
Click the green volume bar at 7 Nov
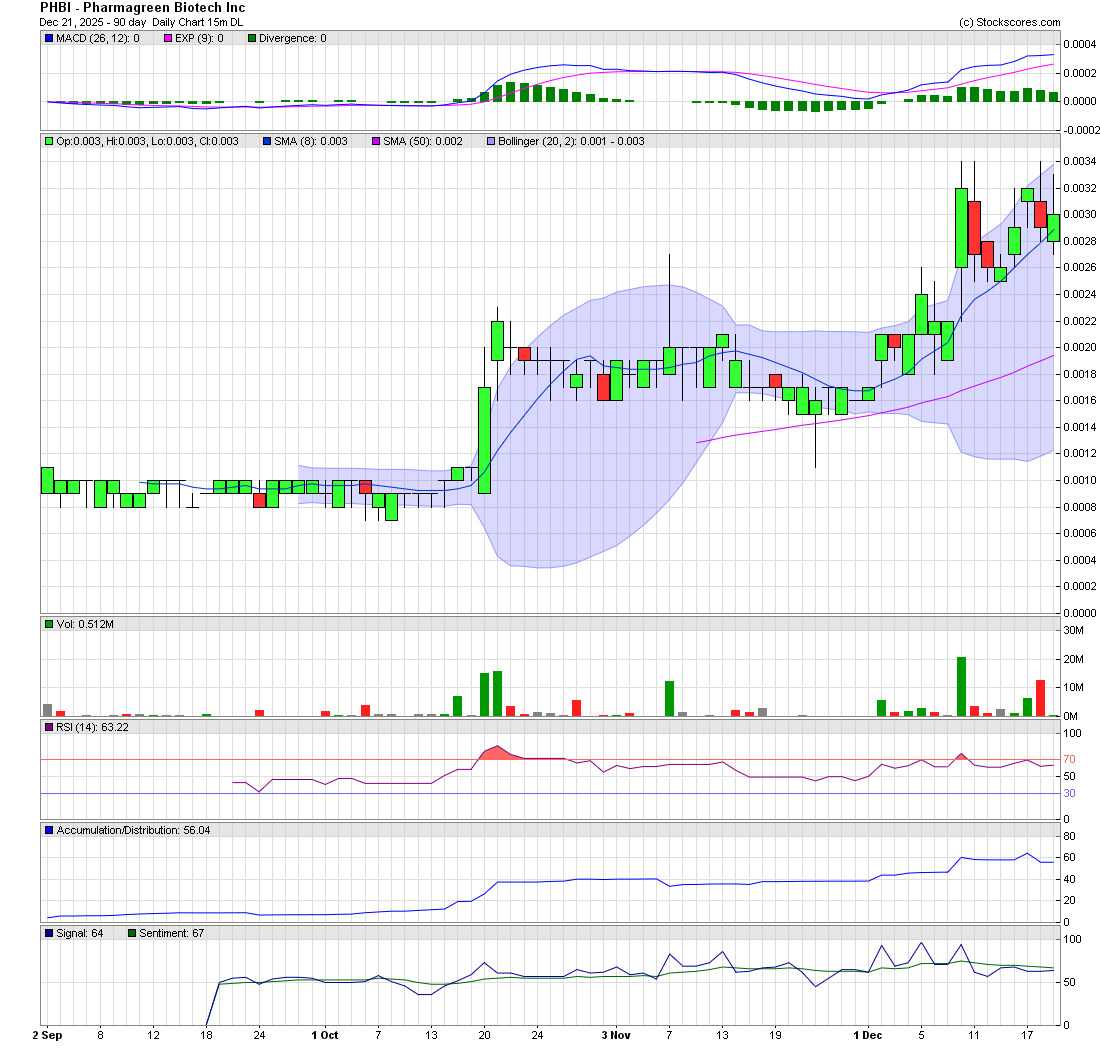669,699
